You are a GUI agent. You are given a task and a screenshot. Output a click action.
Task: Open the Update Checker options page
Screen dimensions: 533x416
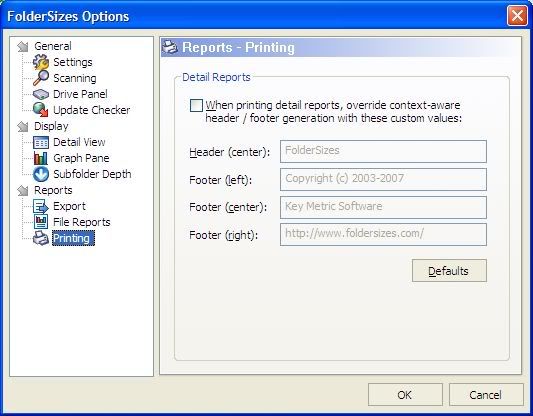click(92, 110)
